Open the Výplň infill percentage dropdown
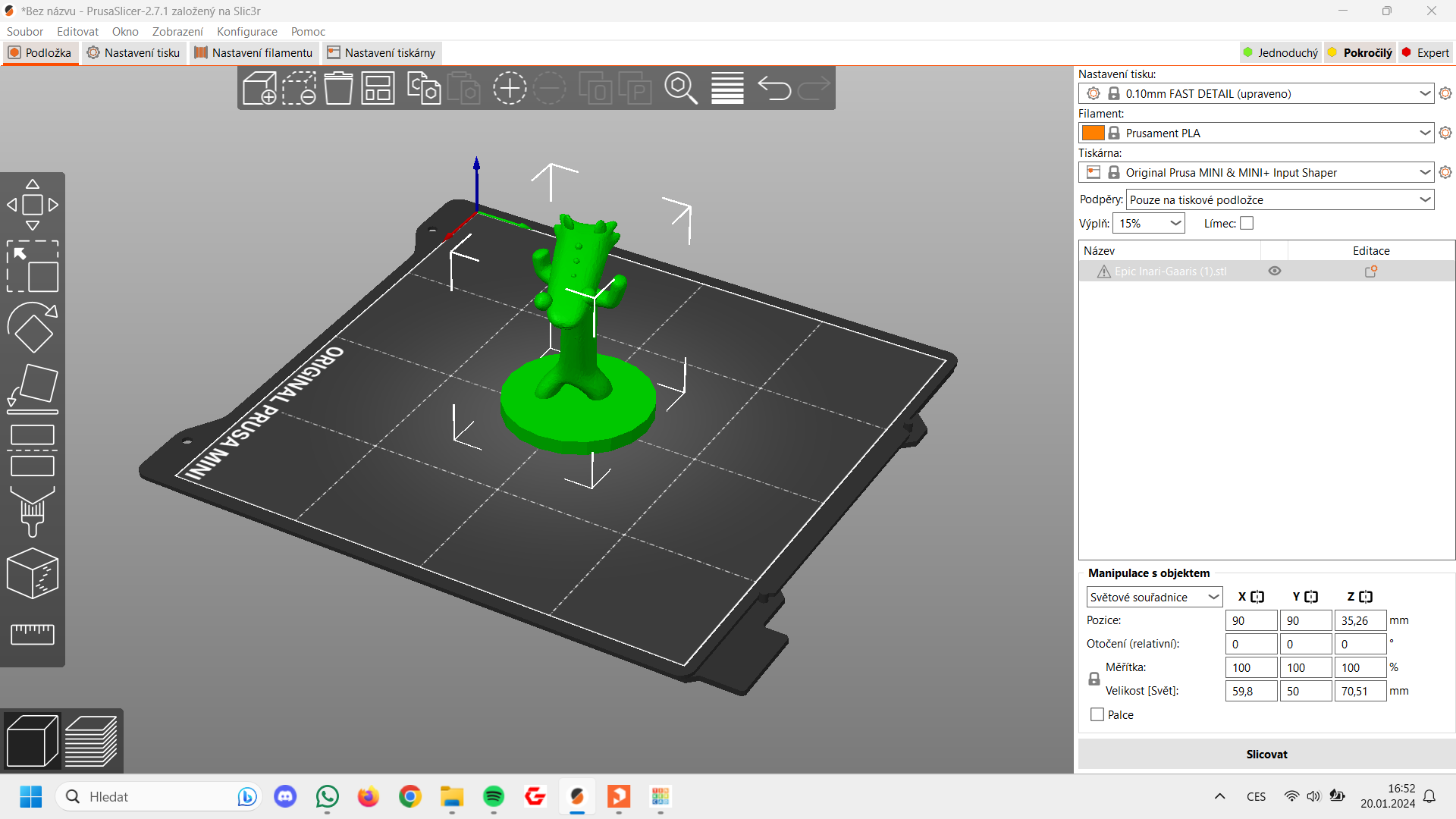The height and width of the screenshot is (819, 1456). pos(1175,223)
